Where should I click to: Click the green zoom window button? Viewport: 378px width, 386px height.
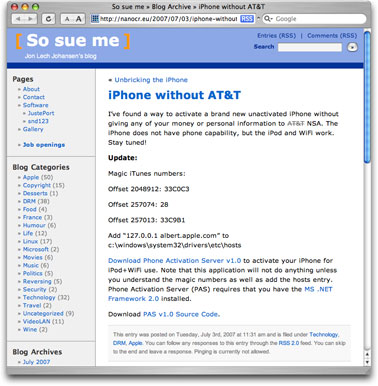(35, 7)
